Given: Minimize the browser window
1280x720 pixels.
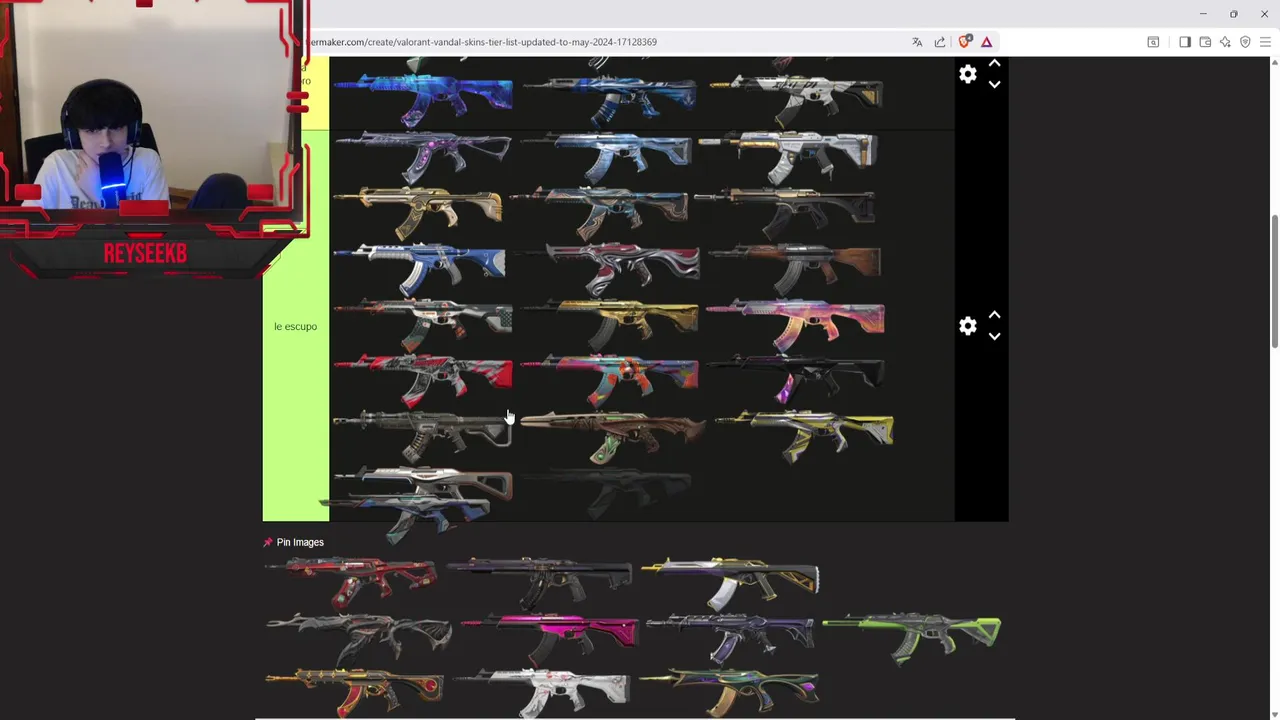Looking at the screenshot, I should [1203, 14].
